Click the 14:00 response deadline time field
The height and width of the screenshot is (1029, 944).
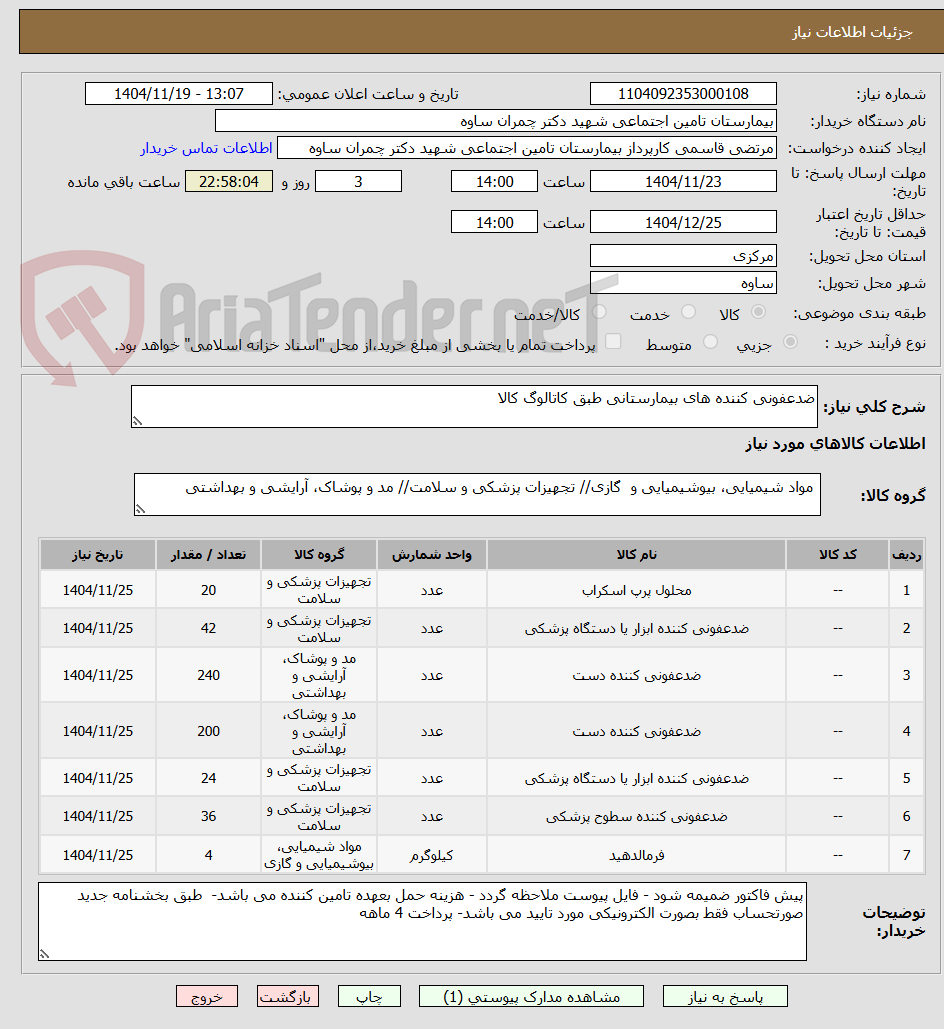(494, 181)
